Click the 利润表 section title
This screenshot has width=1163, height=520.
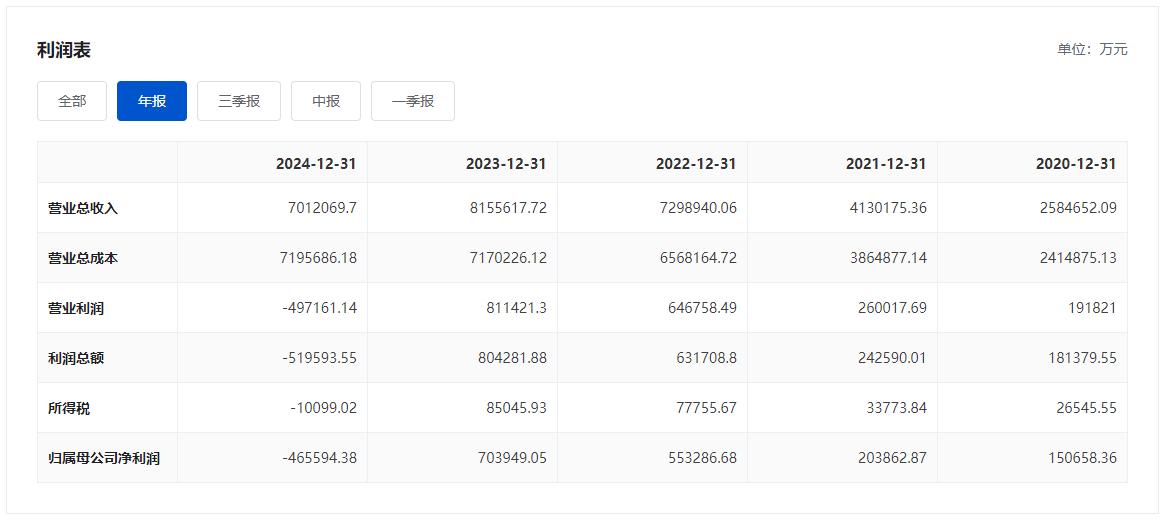64,50
